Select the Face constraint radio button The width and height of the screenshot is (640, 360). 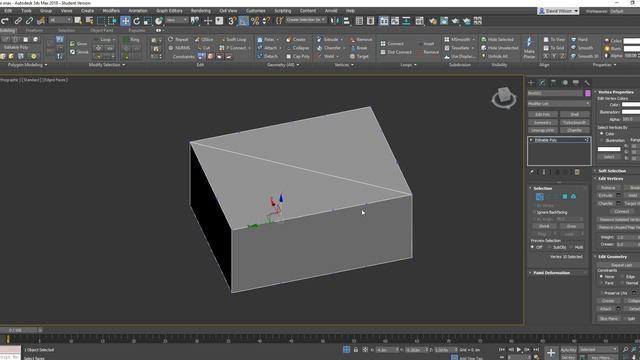[x=601, y=283]
